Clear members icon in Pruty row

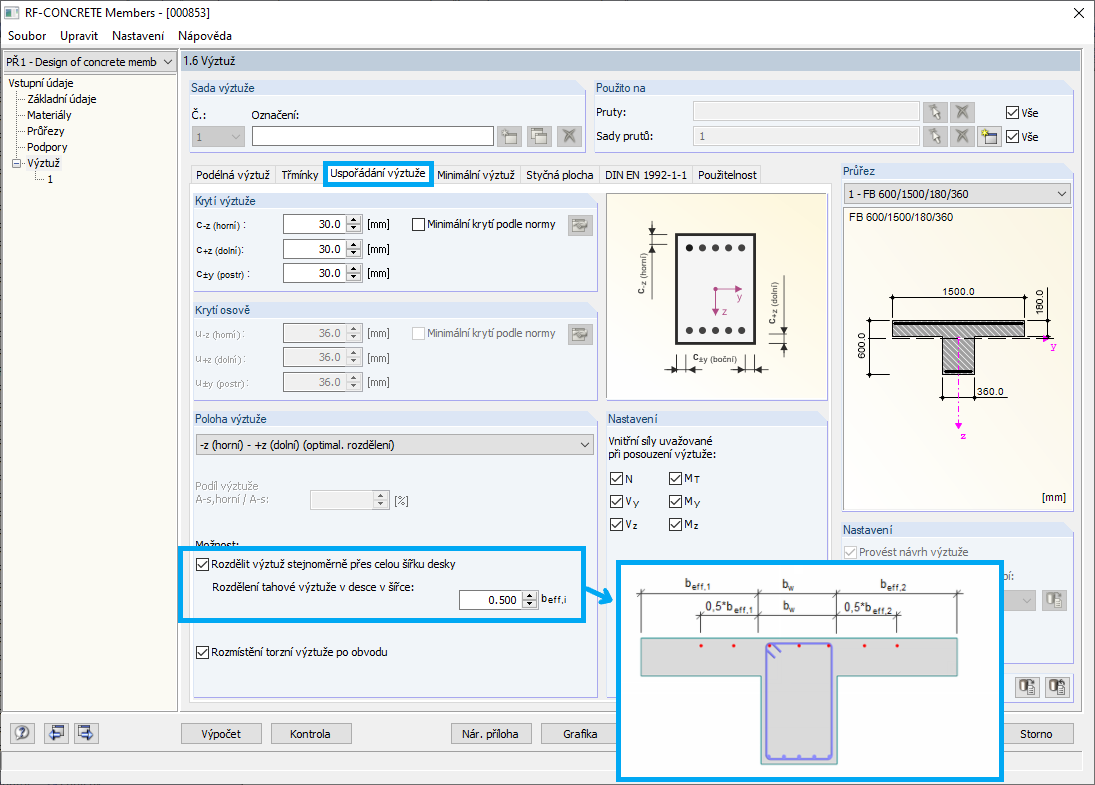(962, 112)
